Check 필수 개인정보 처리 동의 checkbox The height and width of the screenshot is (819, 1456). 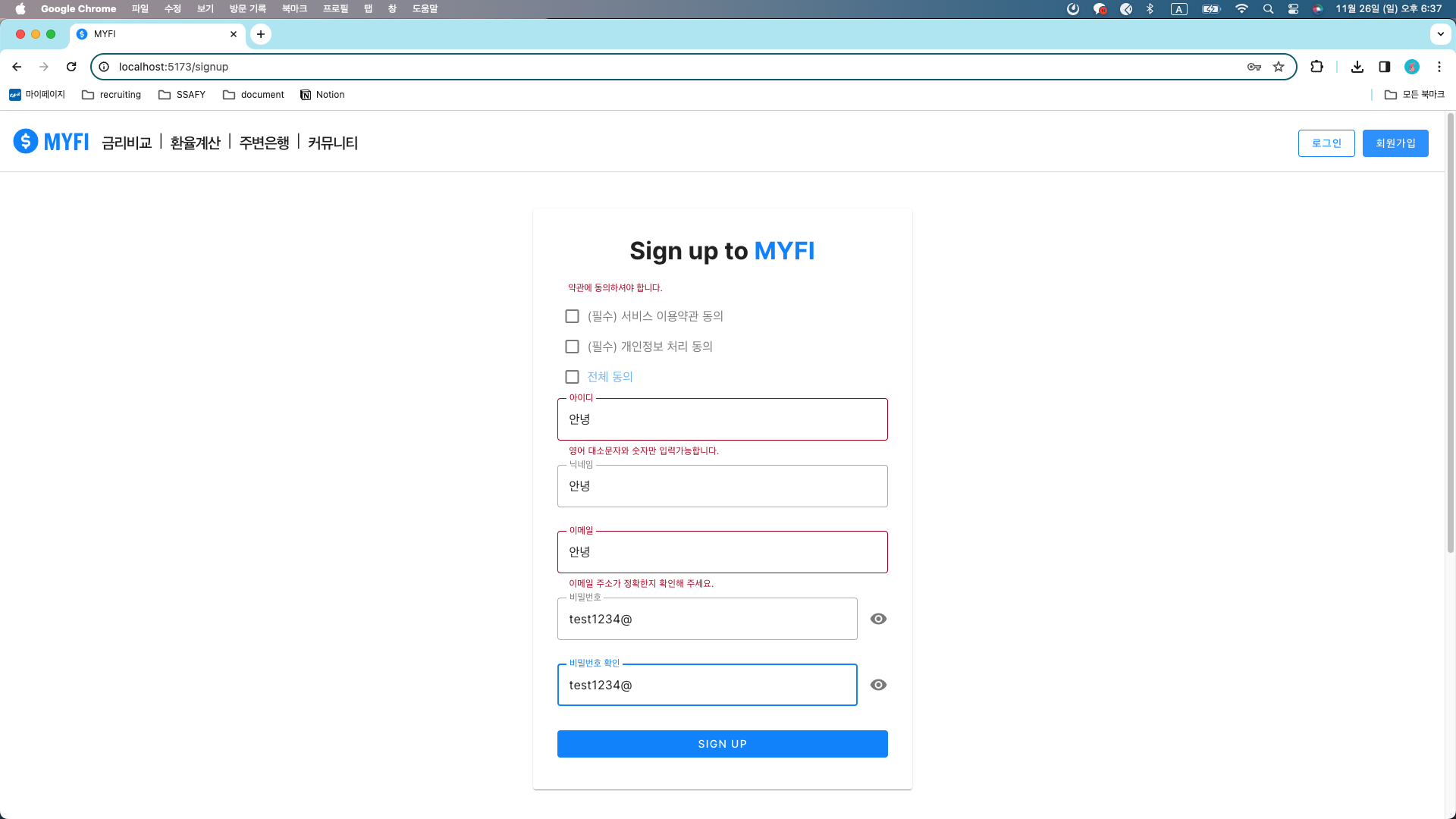tap(571, 346)
